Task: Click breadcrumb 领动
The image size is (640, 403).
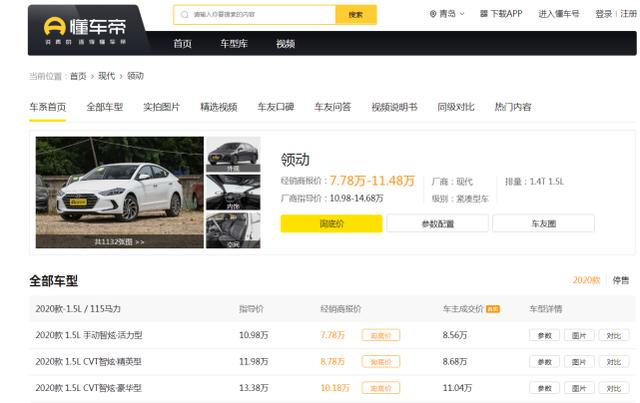Action: point(135,76)
